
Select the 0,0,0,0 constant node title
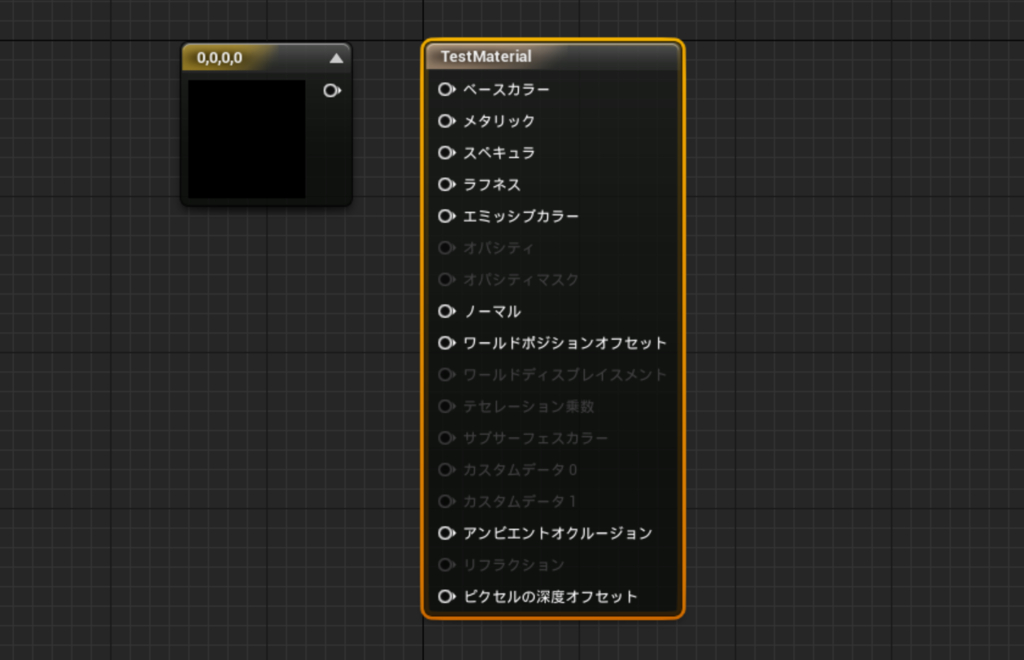pos(219,58)
